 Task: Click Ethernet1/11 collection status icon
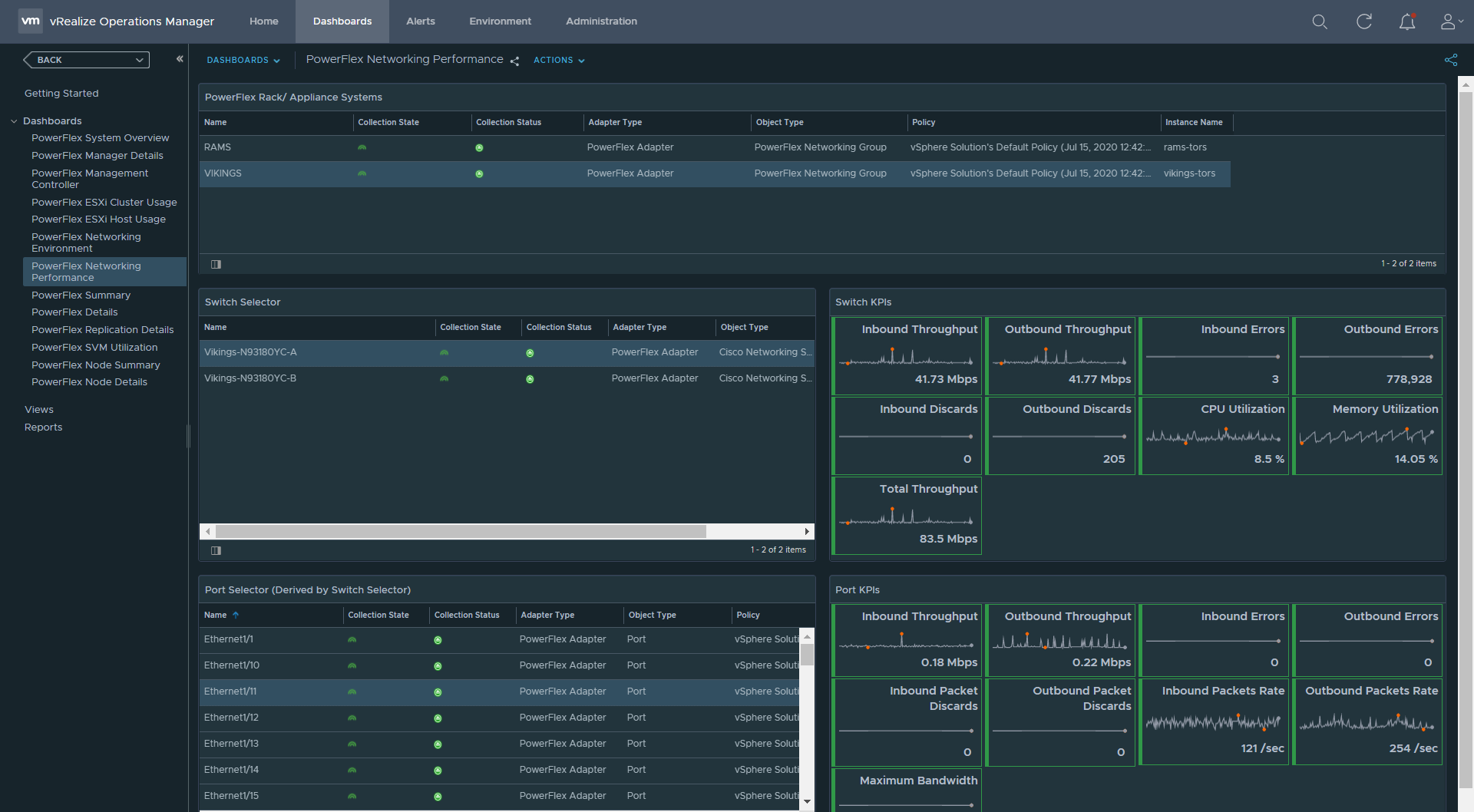pyautogui.click(x=438, y=692)
